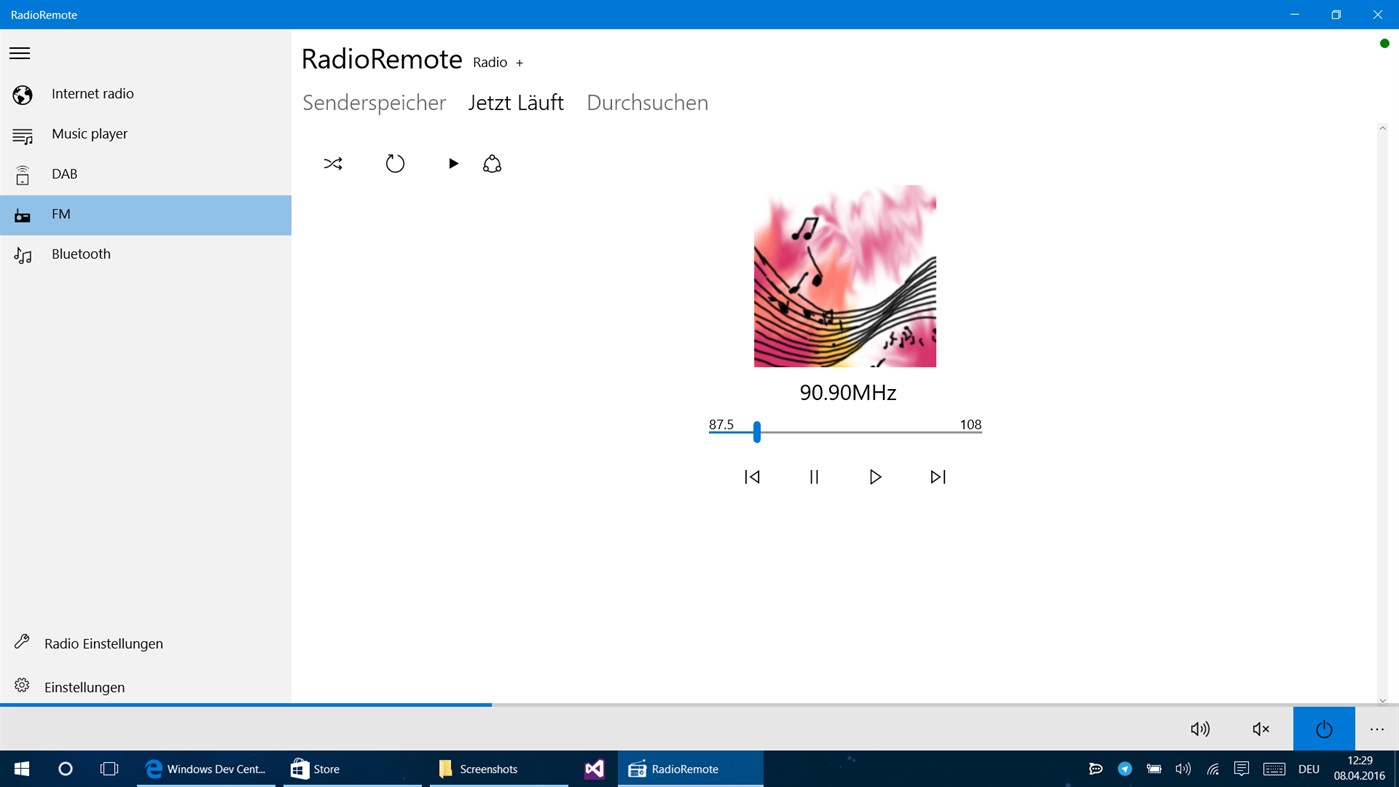Viewport: 1399px width, 787px height.
Task: Open Radio Einstellungen
Action: coord(102,643)
